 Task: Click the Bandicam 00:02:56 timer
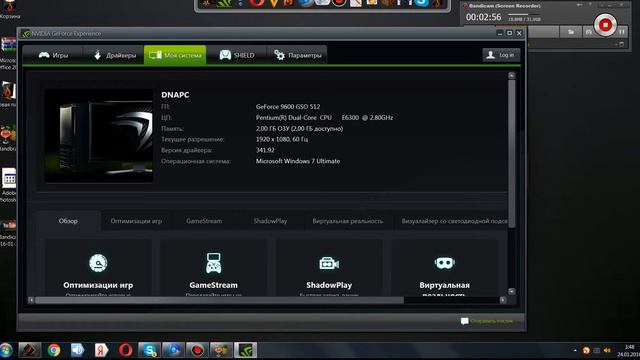click(x=483, y=17)
